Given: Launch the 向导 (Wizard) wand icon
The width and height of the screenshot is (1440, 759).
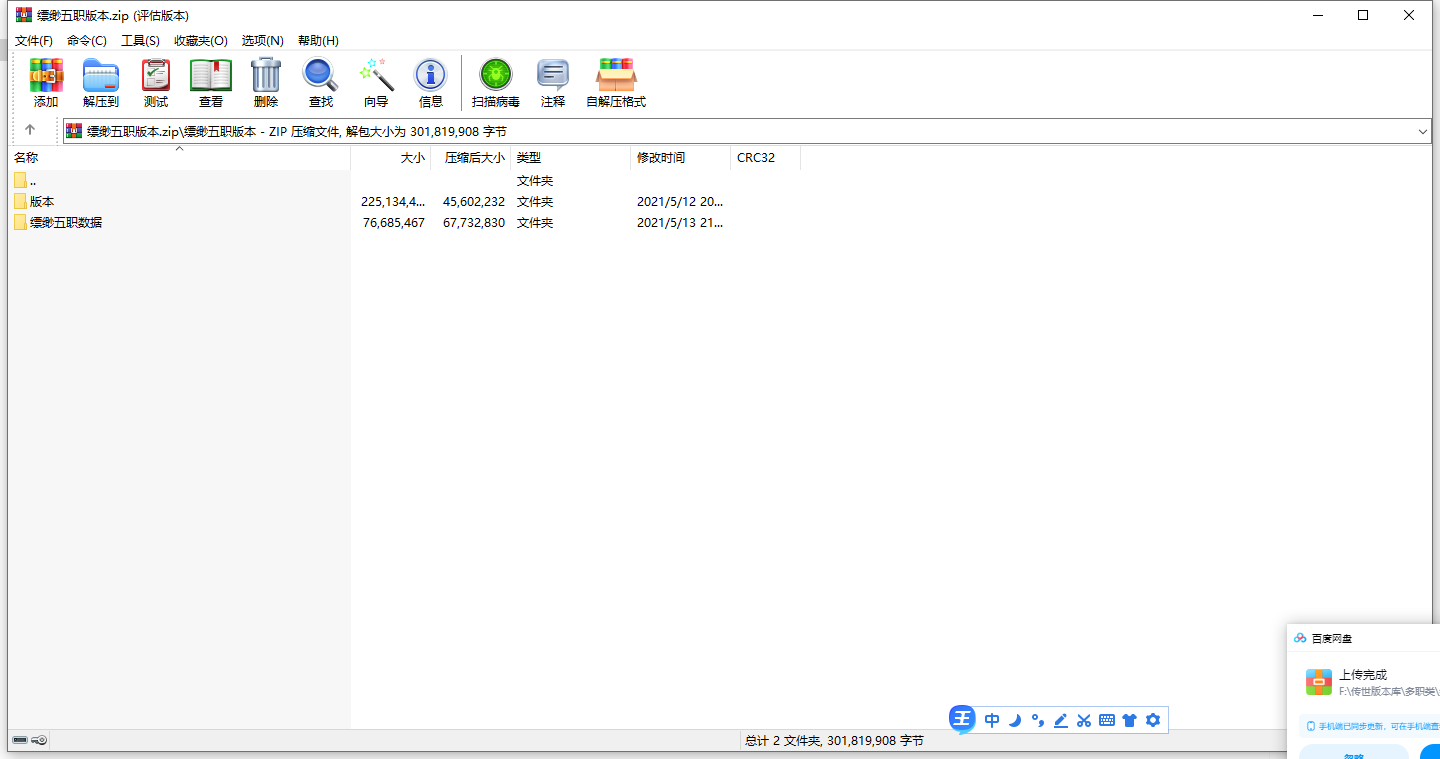Looking at the screenshot, I should tap(376, 82).
